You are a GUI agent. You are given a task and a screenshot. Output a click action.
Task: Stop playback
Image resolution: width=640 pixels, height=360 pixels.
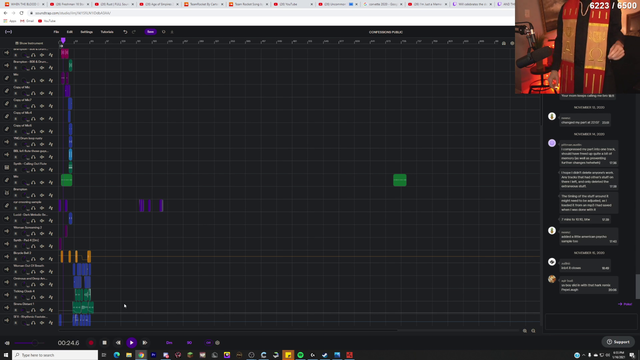coord(104,343)
